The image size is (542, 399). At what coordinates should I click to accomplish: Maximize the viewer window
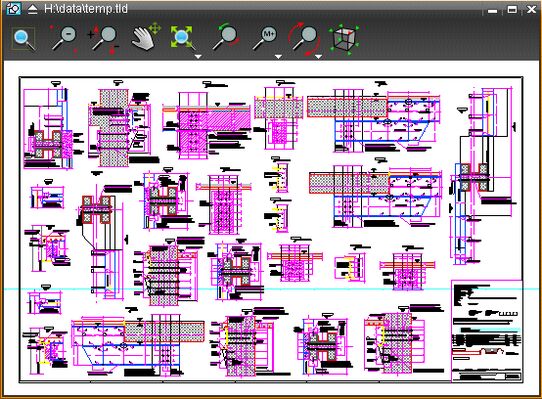coord(512,9)
